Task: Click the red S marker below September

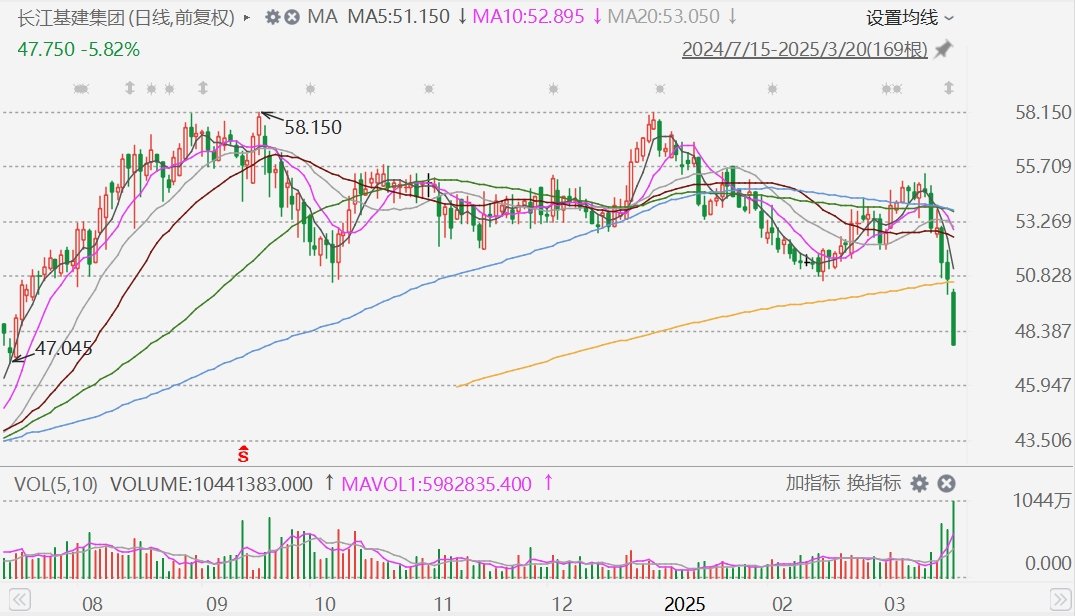Action: [x=243, y=454]
